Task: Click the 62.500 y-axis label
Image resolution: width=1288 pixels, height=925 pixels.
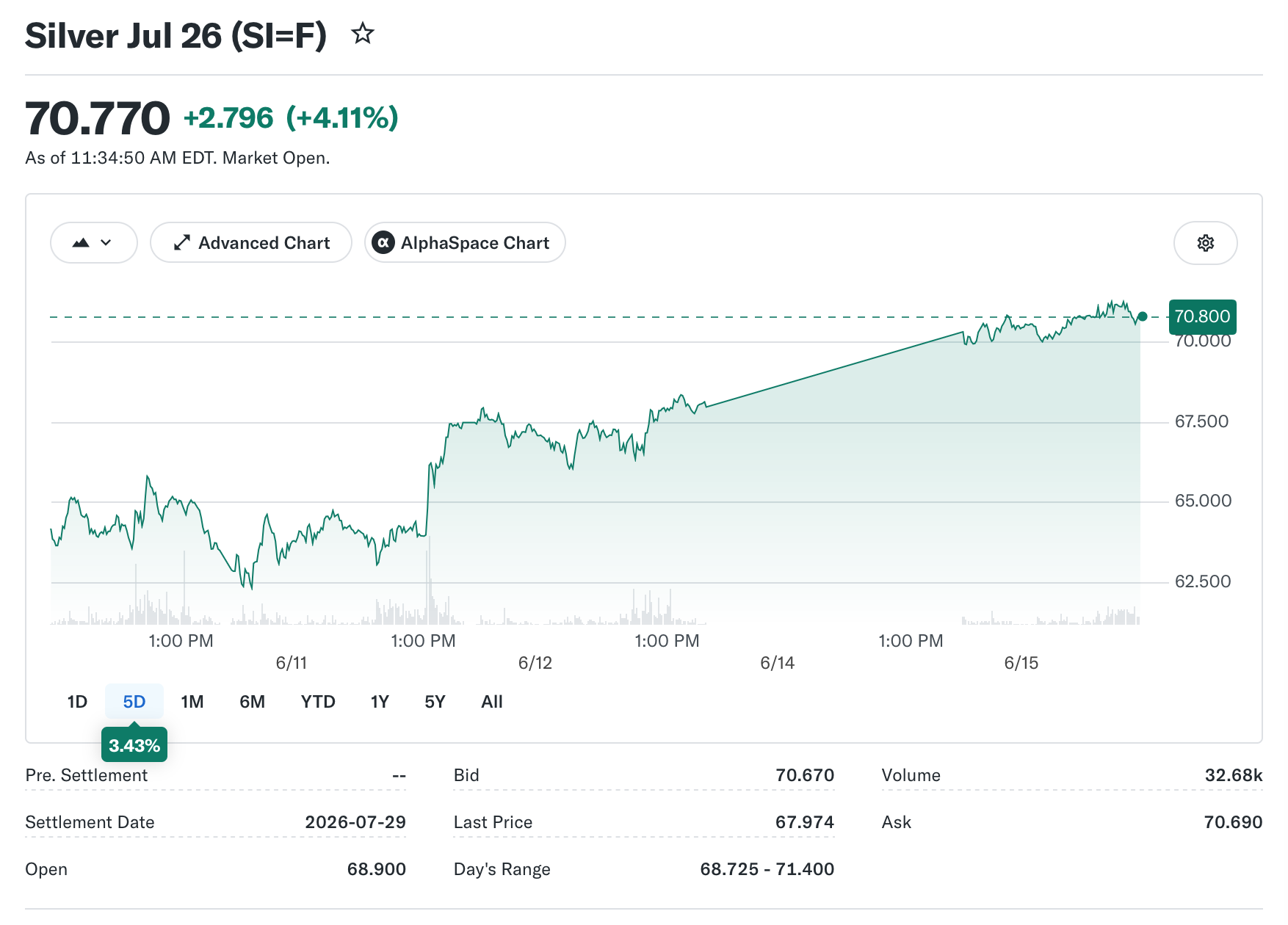Action: pos(1203,581)
